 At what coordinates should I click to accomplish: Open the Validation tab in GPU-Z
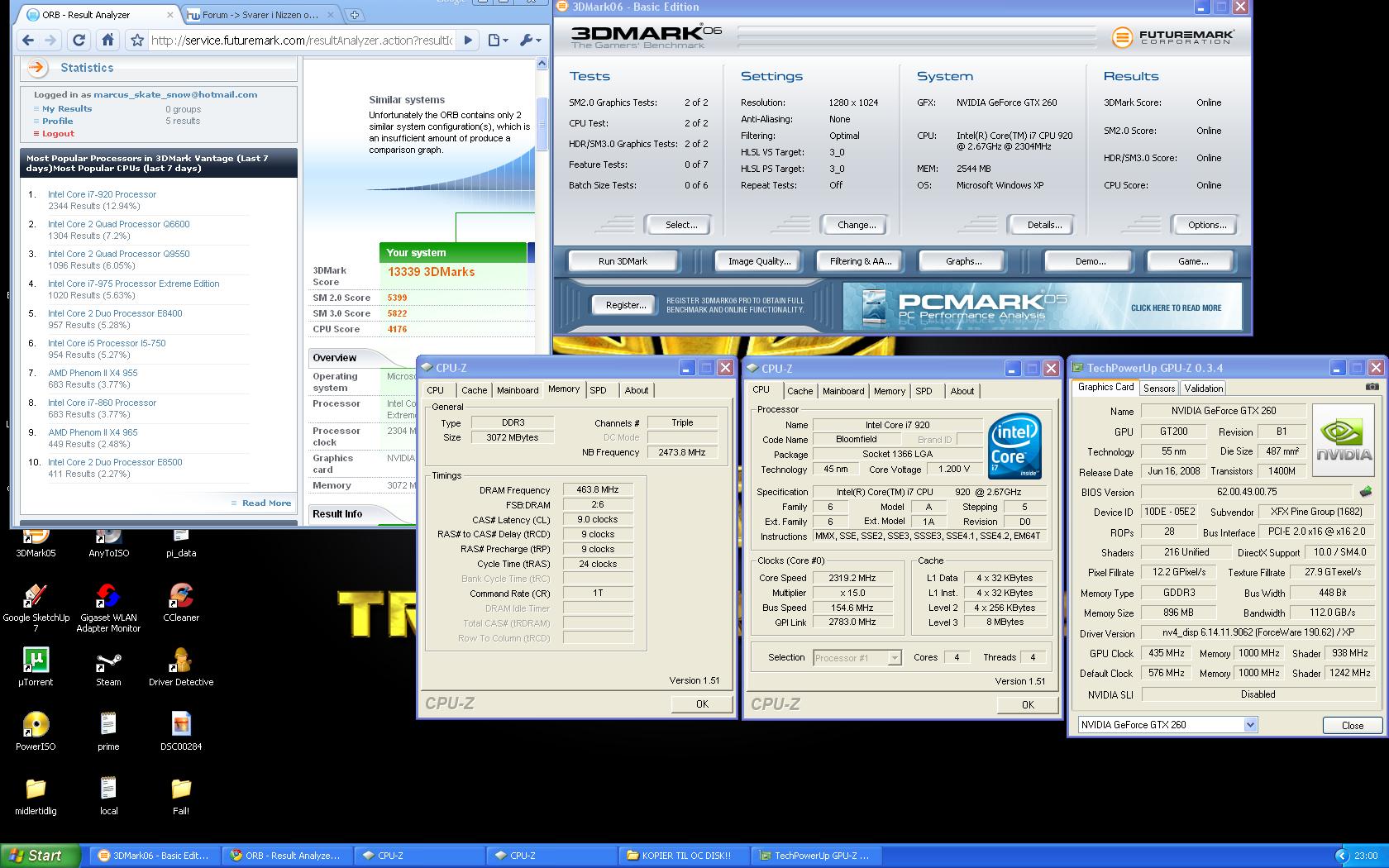(x=1204, y=389)
